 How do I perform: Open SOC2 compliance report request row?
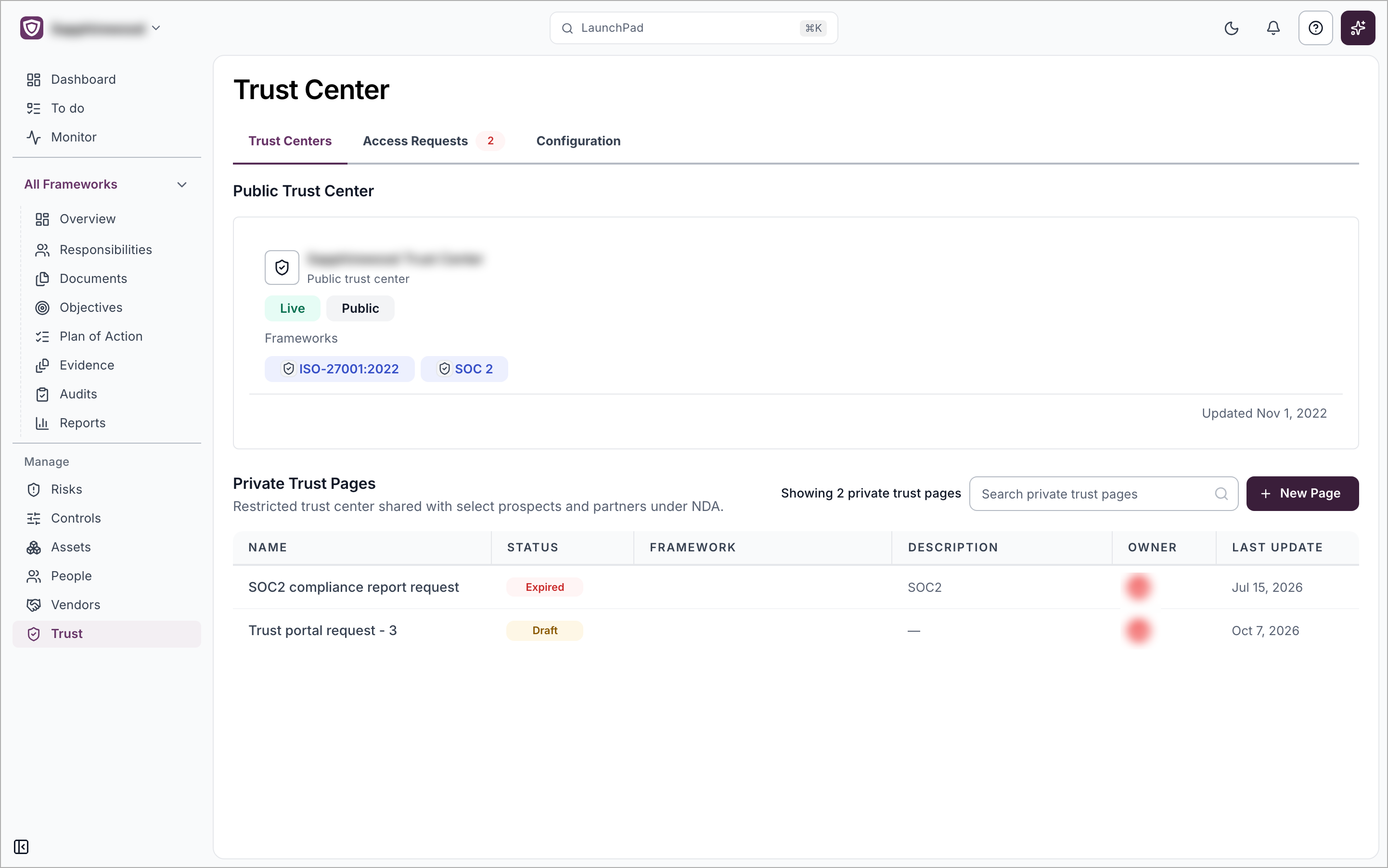(796, 587)
